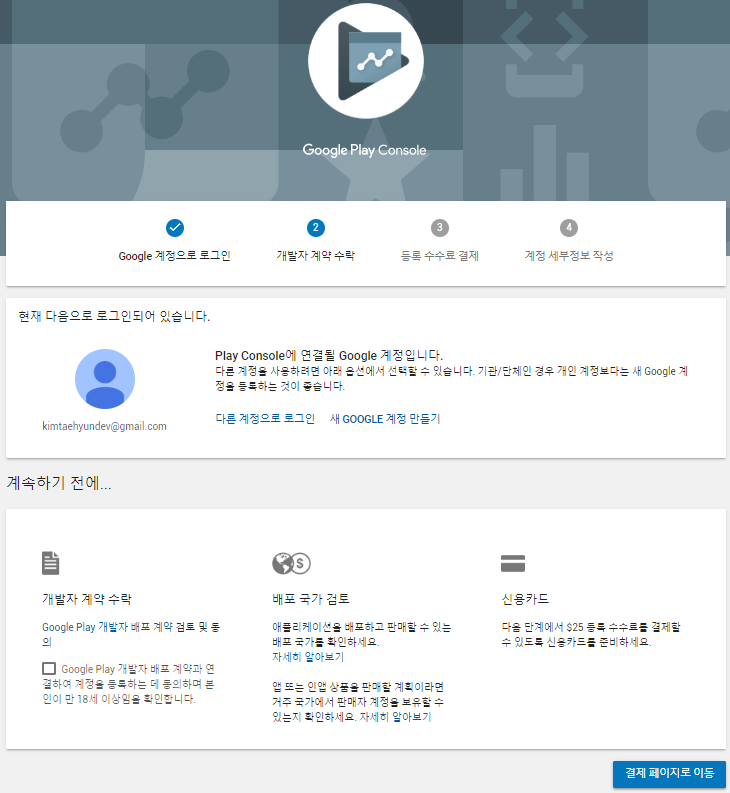Click the '배포 국가 검토' heading
Screen dimensions: 730x793
[x=311, y=599]
